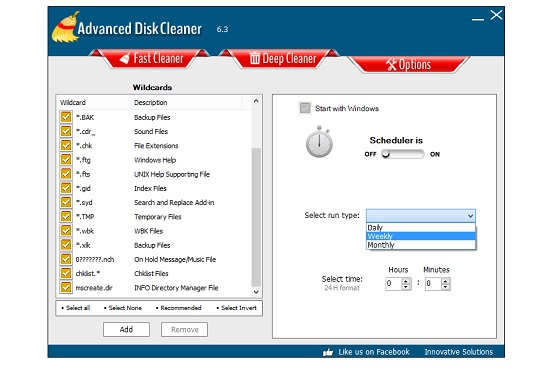550x370 pixels.
Task: Close the Advanced Disk Cleaner window
Action: tap(496, 15)
